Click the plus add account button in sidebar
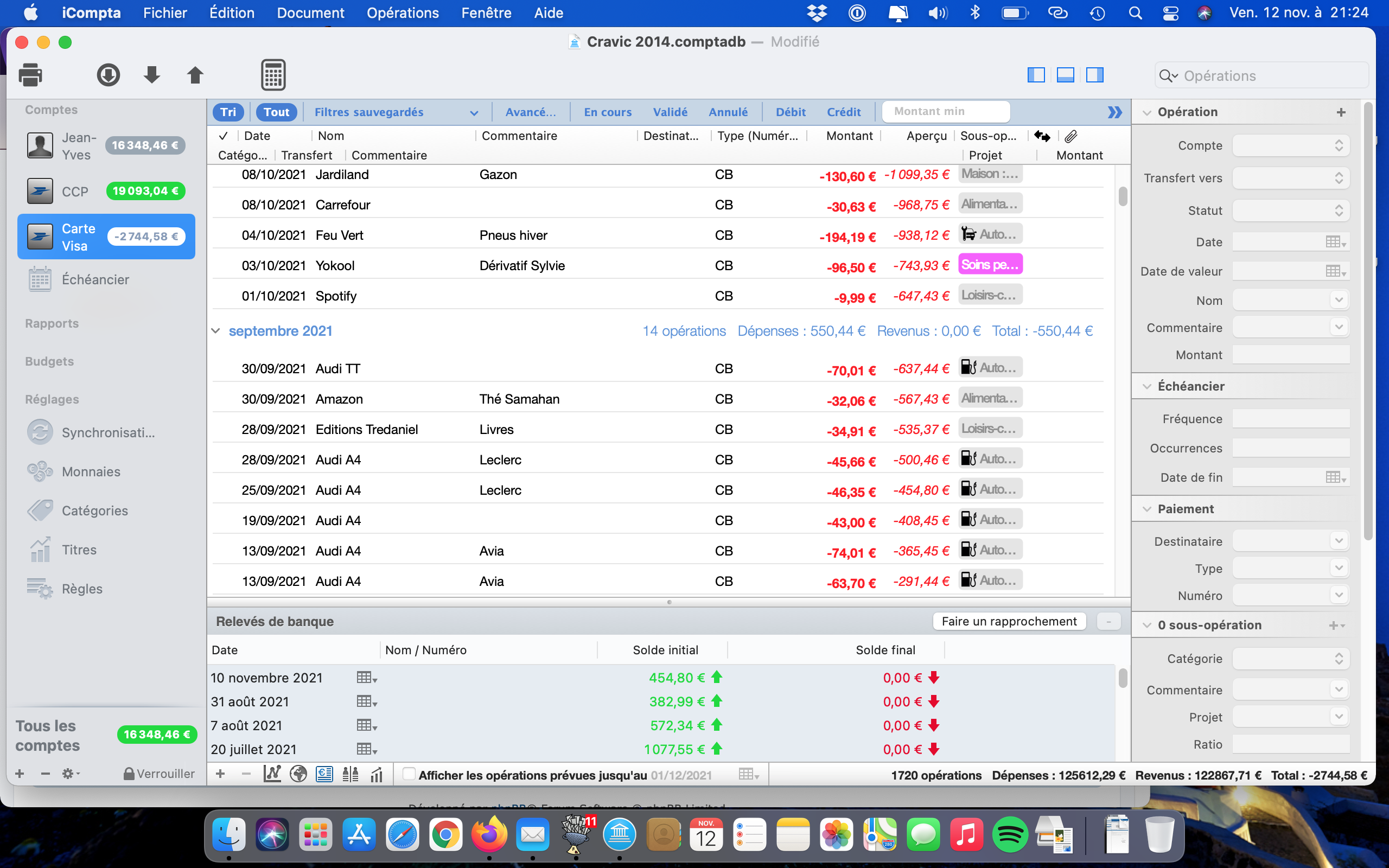The width and height of the screenshot is (1389, 868). pos(20,774)
